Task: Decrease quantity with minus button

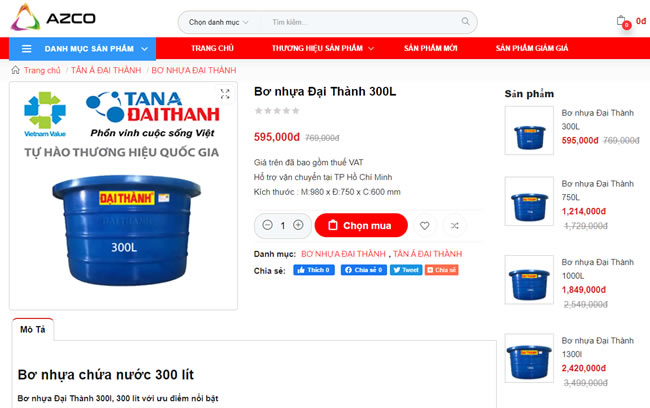Action: coord(267,225)
